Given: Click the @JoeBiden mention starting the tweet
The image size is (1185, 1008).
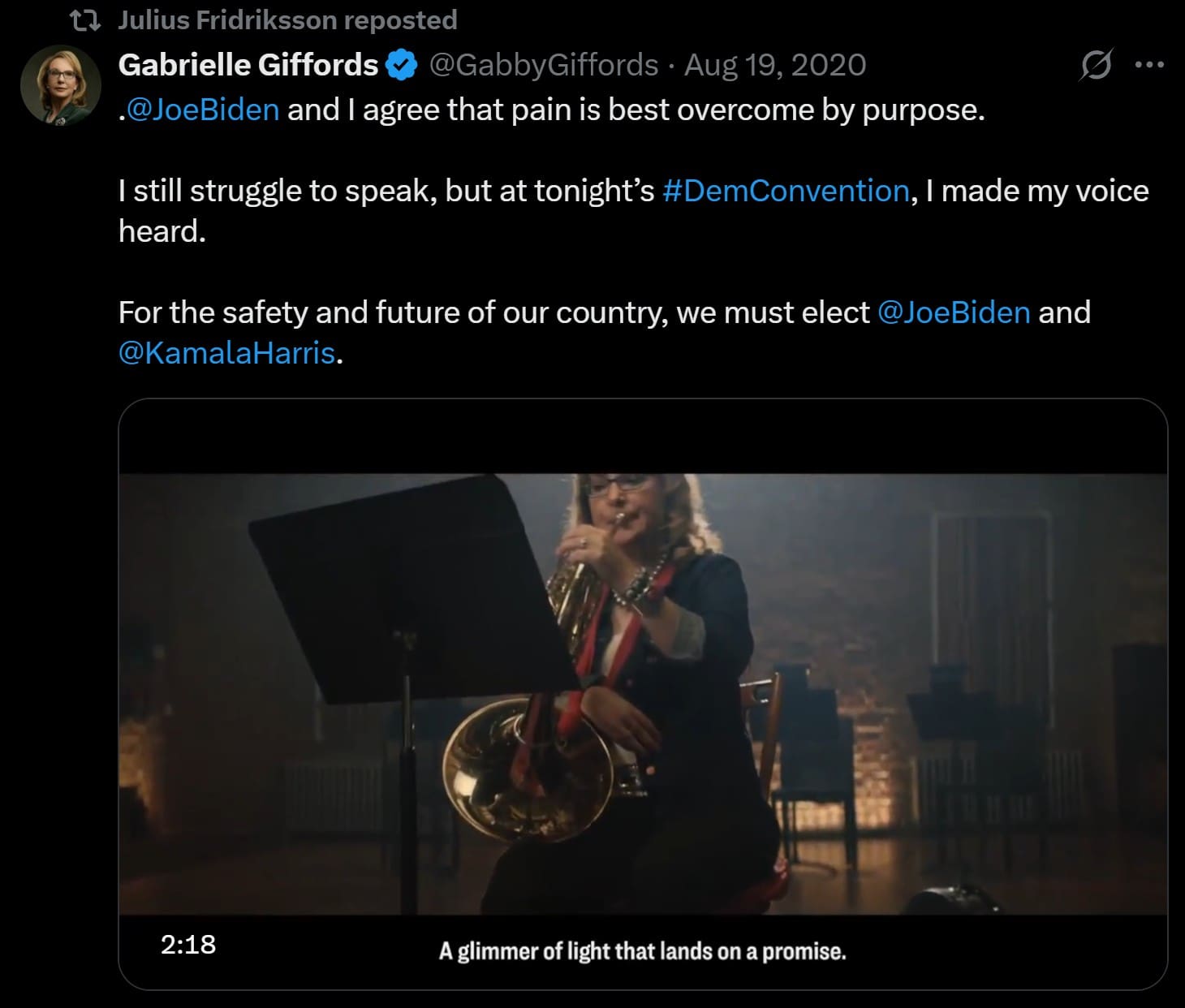Looking at the screenshot, I should tap(203, 110).
